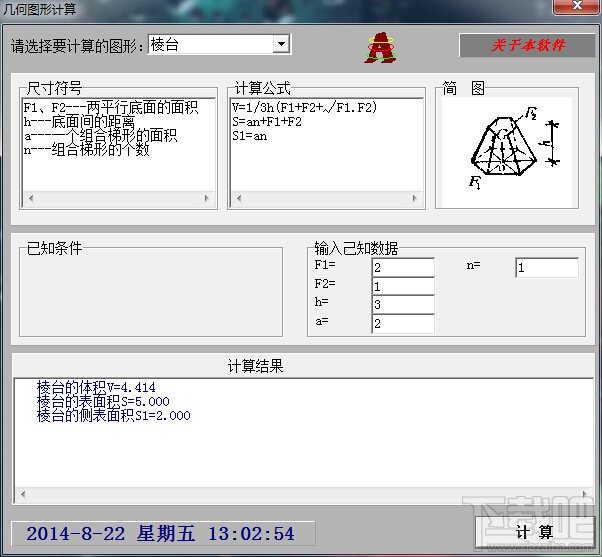Click the h value input field
The width and height of the screenshot is (602, 557).
pos(403,305)
